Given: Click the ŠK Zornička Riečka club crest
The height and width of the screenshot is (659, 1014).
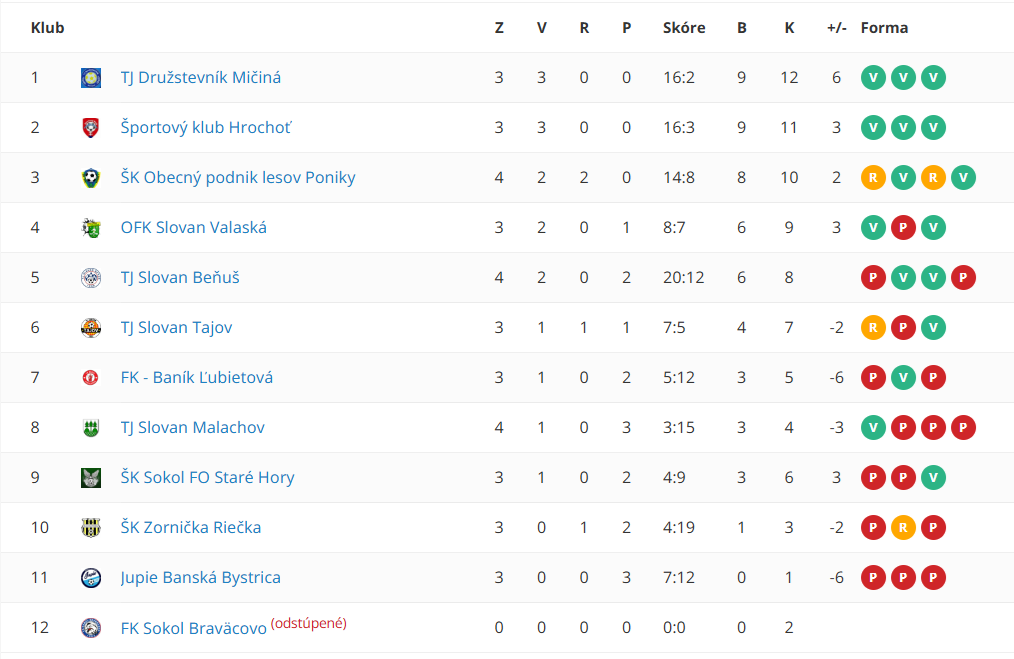Looking at the screenshot, I should coord(91,527).
